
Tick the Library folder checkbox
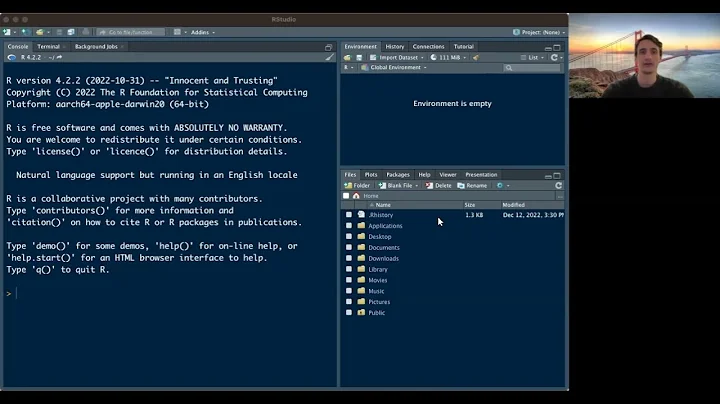(349, 269)
